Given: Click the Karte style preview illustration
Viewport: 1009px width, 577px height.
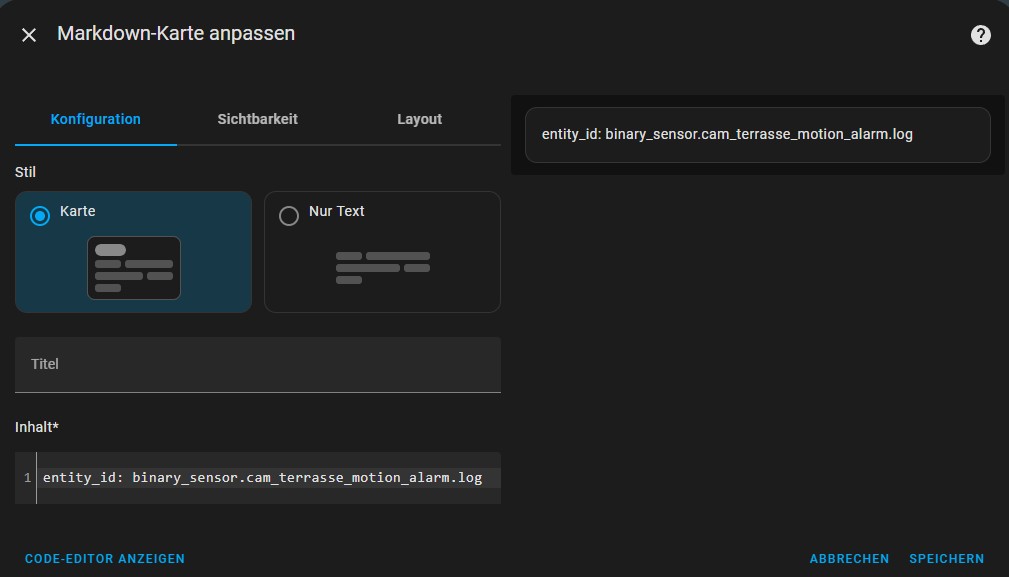Looking at the screenshot, I should (x=133, y=267).
